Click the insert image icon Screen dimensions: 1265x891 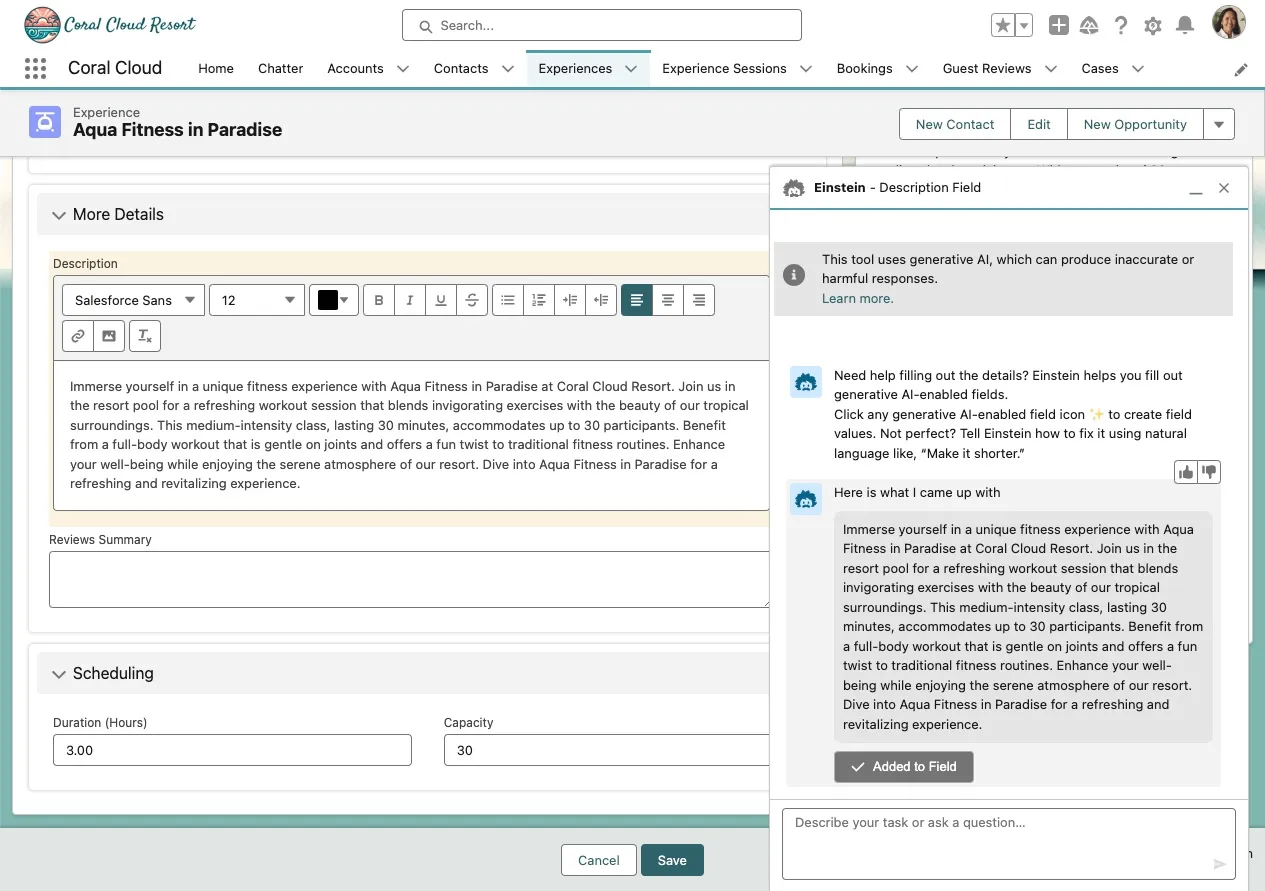[109, 336]
